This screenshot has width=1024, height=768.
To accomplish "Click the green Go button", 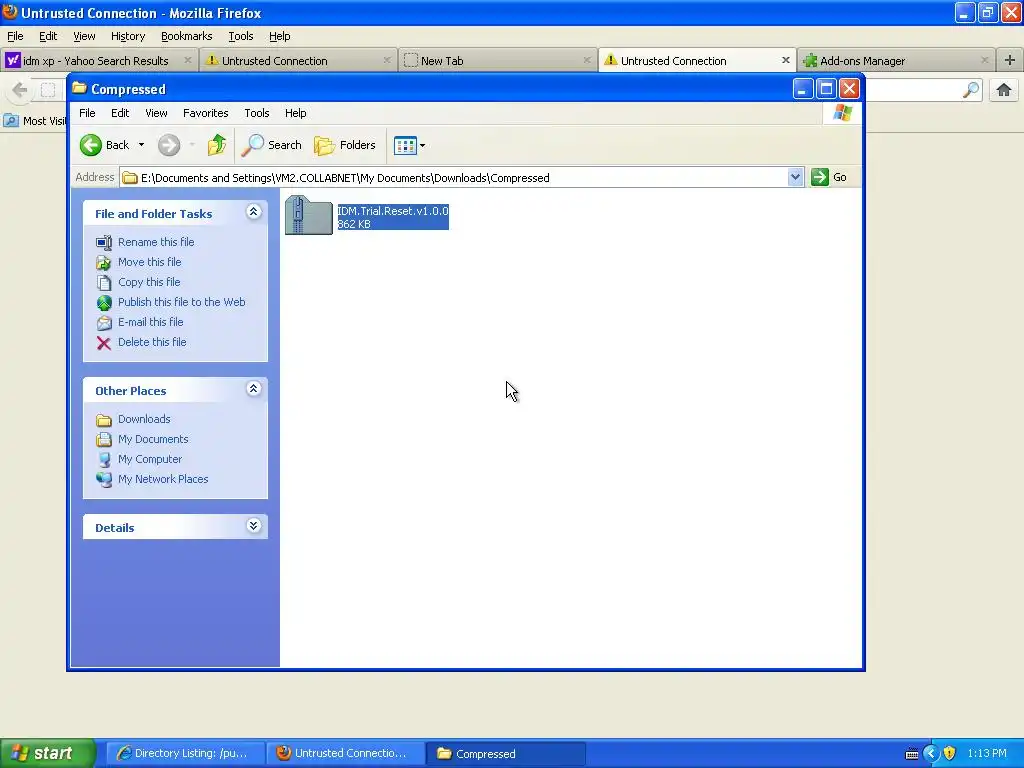I will pyautogui.click(x=829, y=177).
